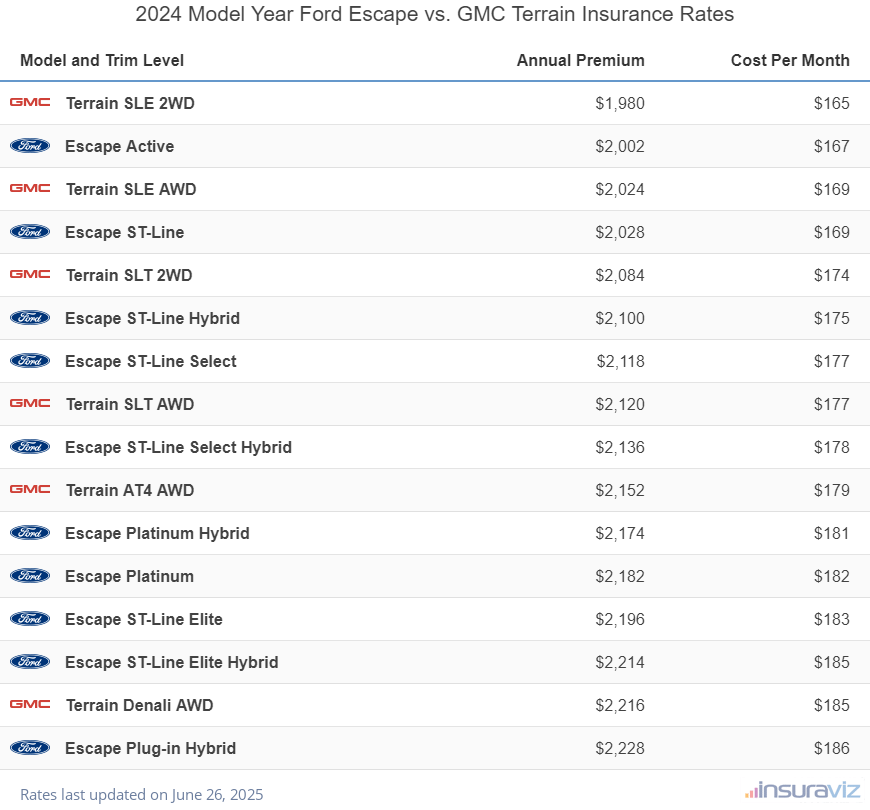Viewport: 870px width, 810px height.
Task: Click the Escape Active label
Action: (119, 146)
